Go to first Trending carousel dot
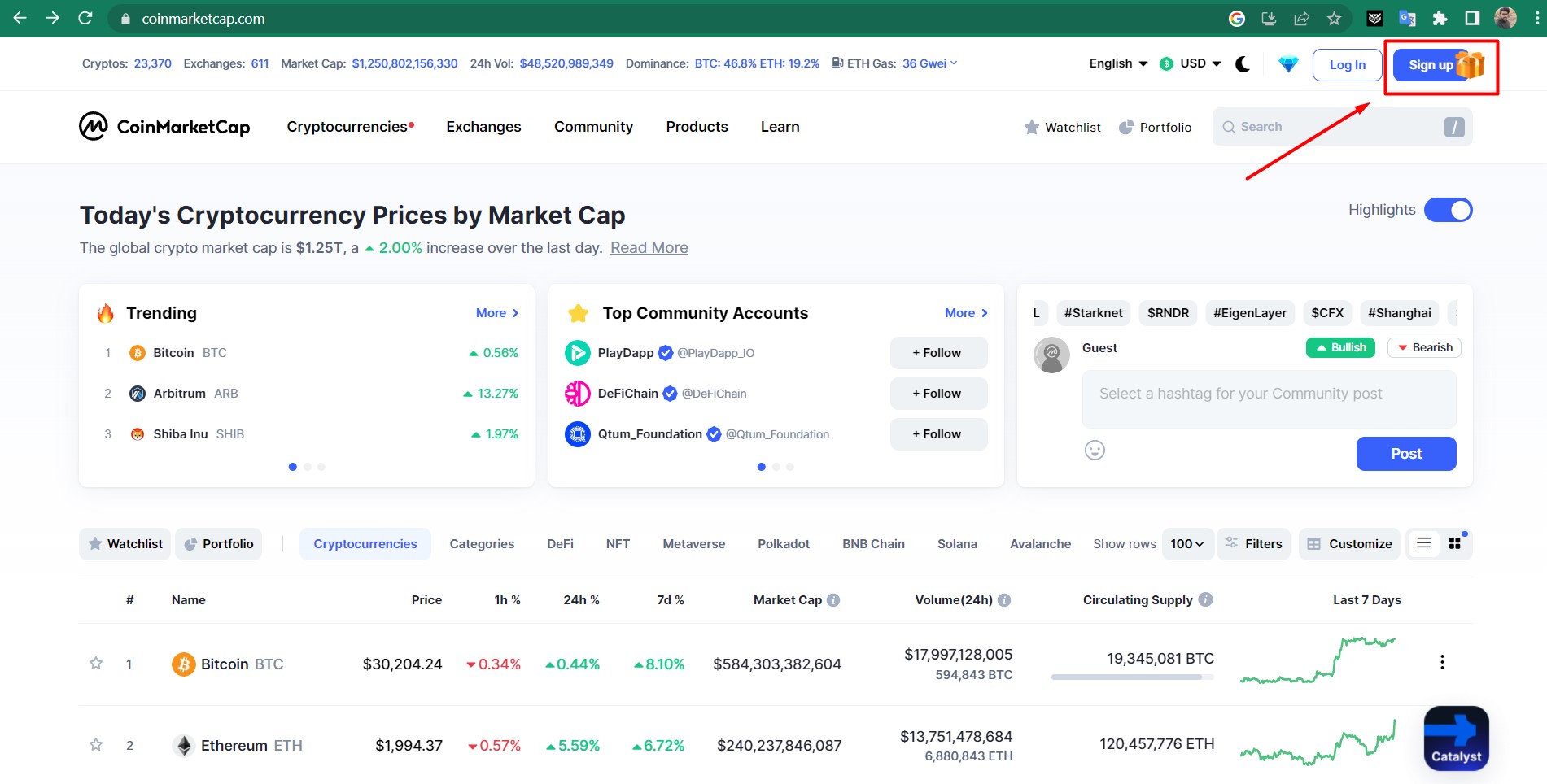The image size is (1547, 784). click(x=292, y=467)
